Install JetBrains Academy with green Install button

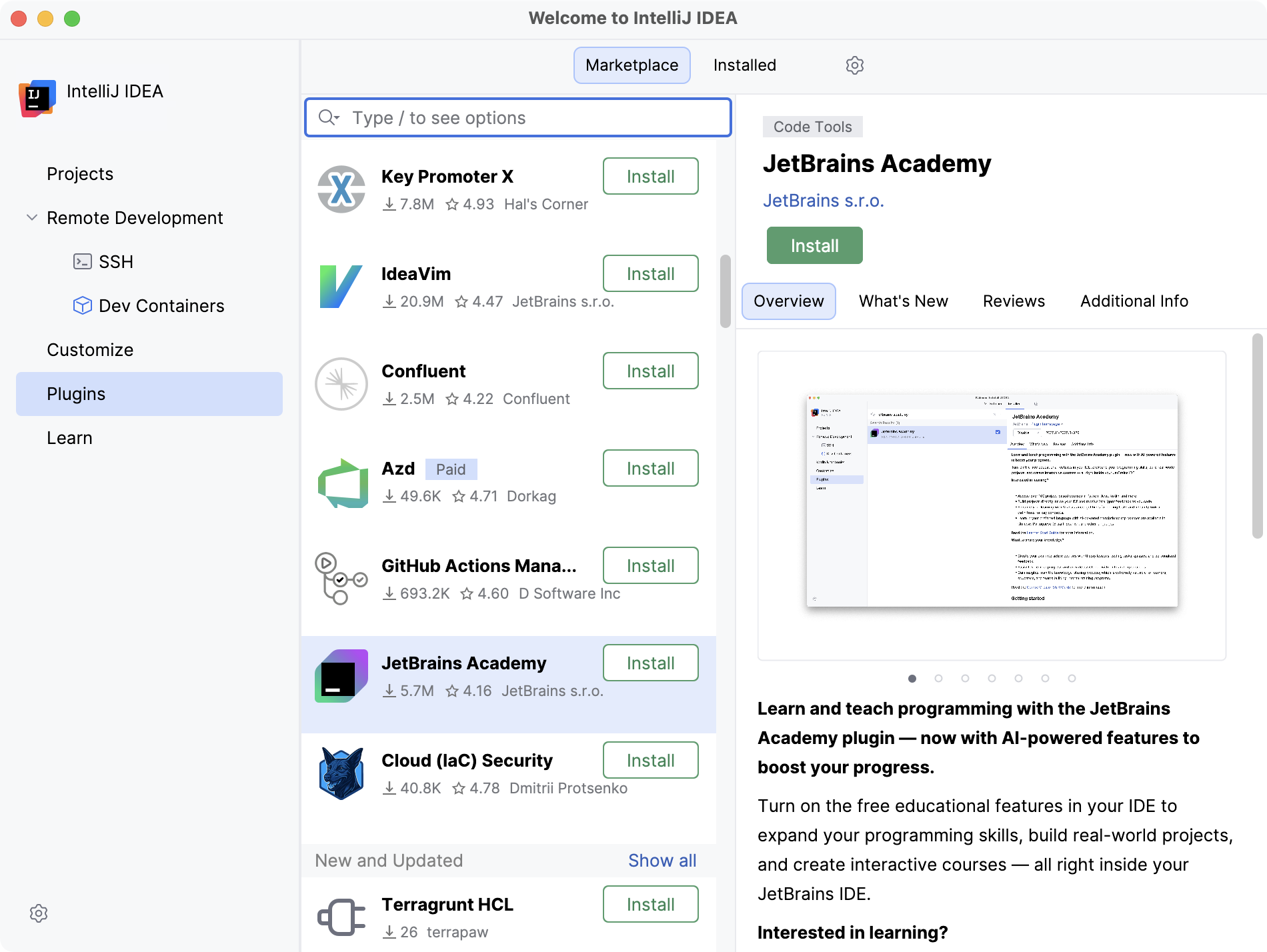(814, 245)
